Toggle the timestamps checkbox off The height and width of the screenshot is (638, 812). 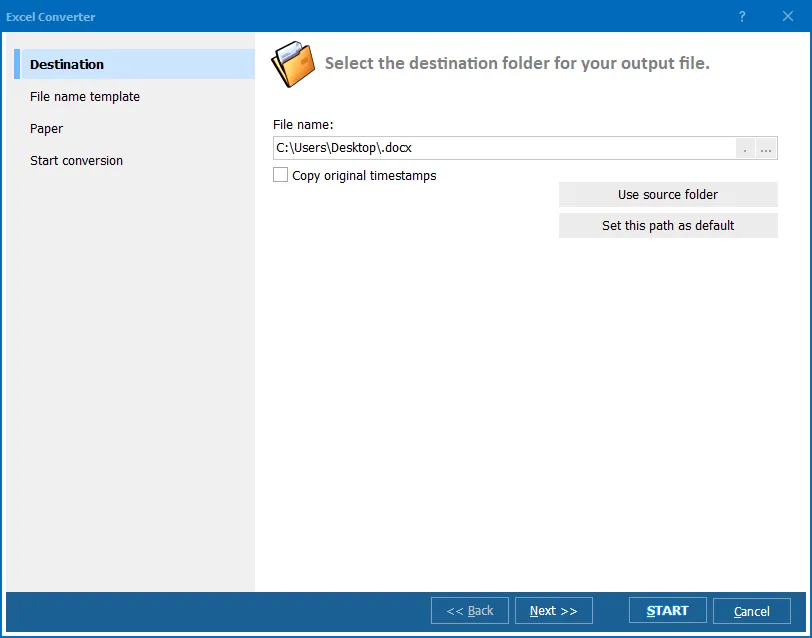pos(281,175)
